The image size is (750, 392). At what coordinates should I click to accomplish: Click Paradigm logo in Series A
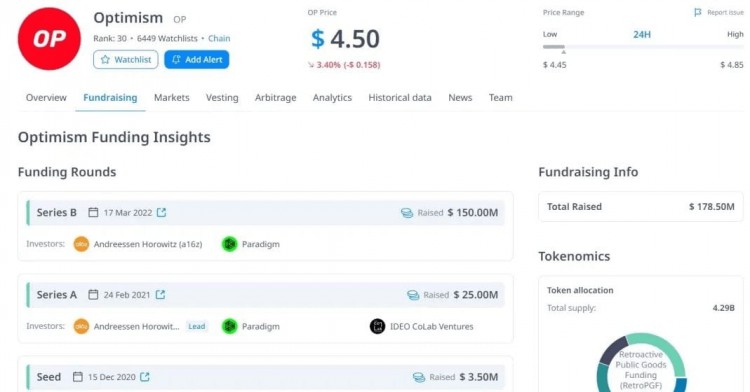tap(230, 327)
